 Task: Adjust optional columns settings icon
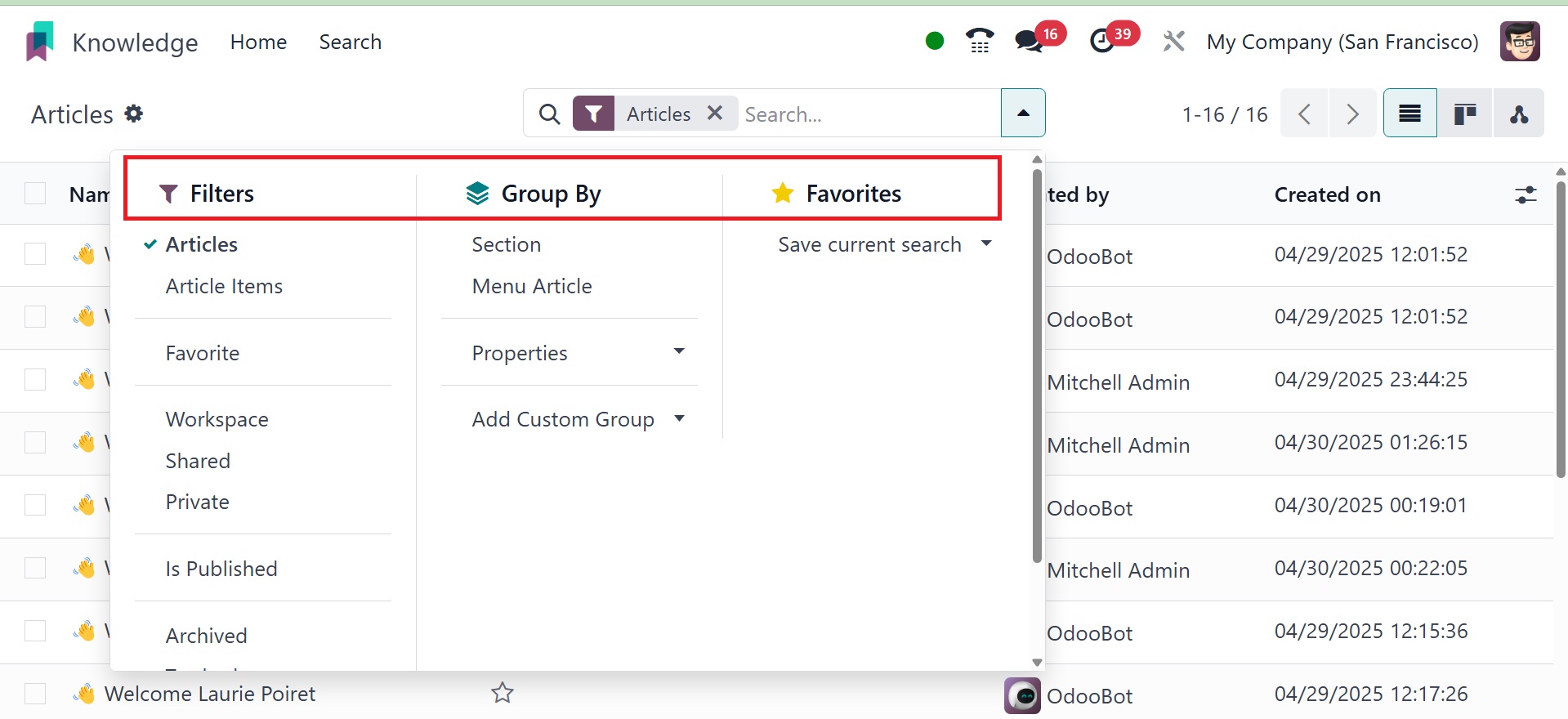click(x=1525, y=194)
